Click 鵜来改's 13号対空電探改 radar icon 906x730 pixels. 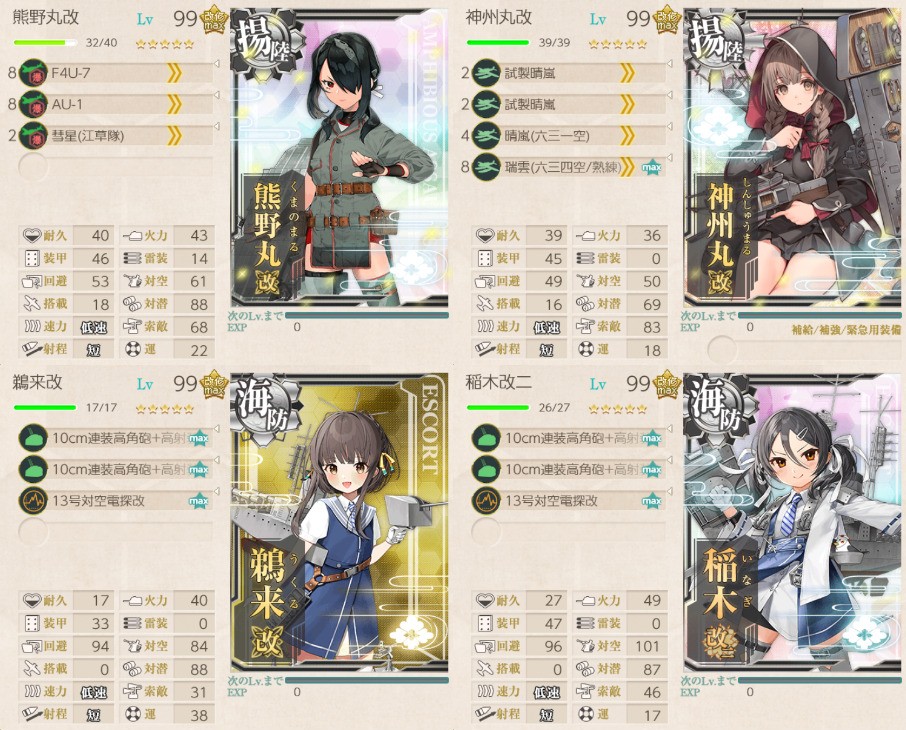coord(33,501)
